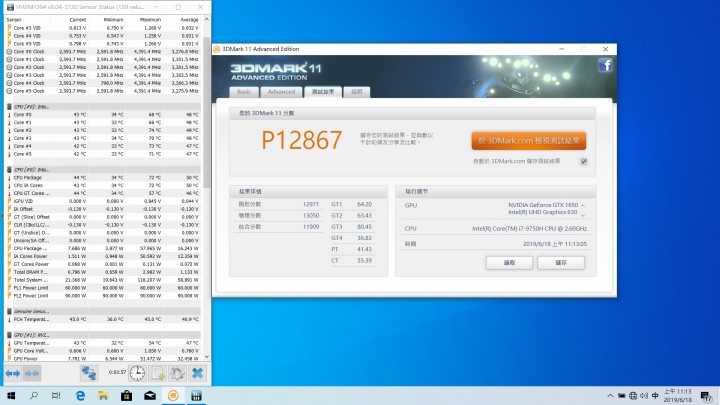Click NVIDIA GeForce GTX 1650 GPU entry
720x405 pixels.
pos(543,205)
